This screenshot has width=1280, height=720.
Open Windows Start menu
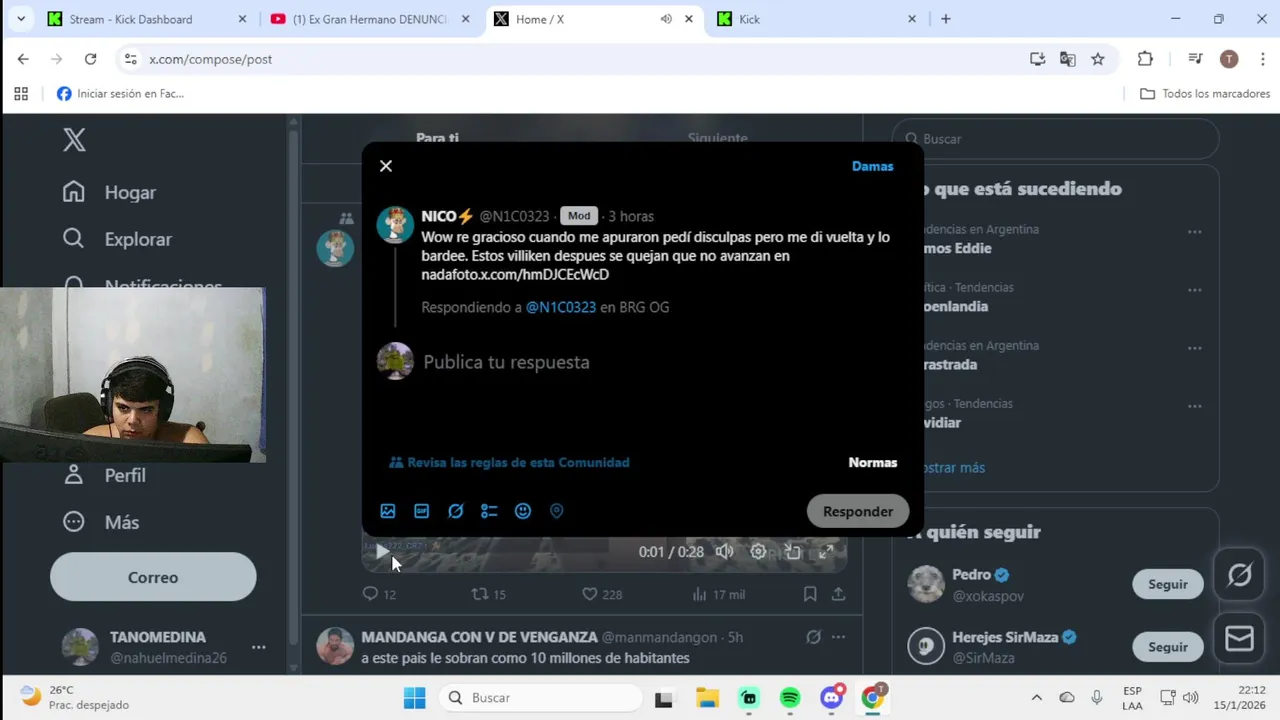(414, 698)
